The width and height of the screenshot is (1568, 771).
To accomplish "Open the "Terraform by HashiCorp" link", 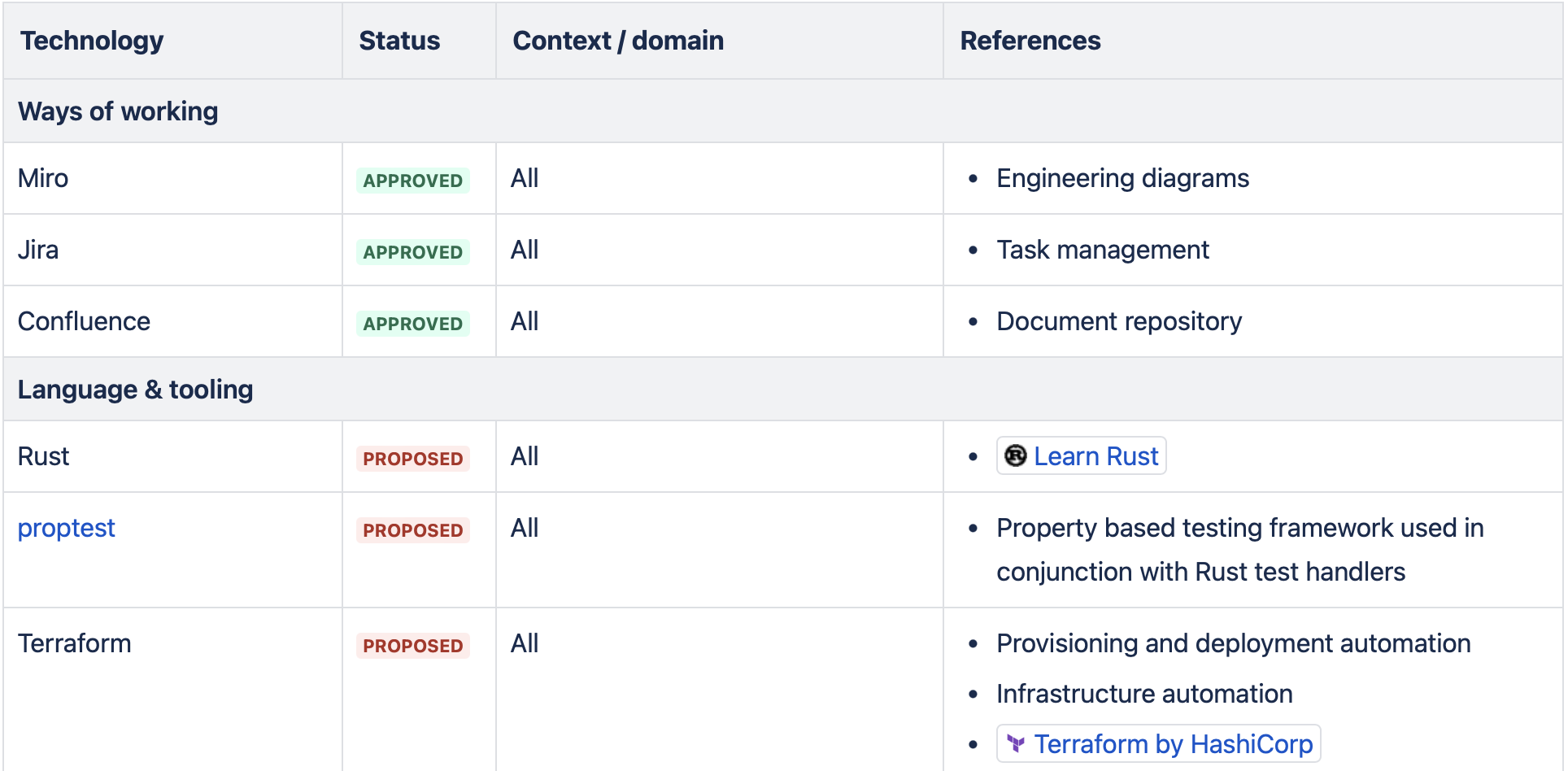I will tap(1173, 743).
